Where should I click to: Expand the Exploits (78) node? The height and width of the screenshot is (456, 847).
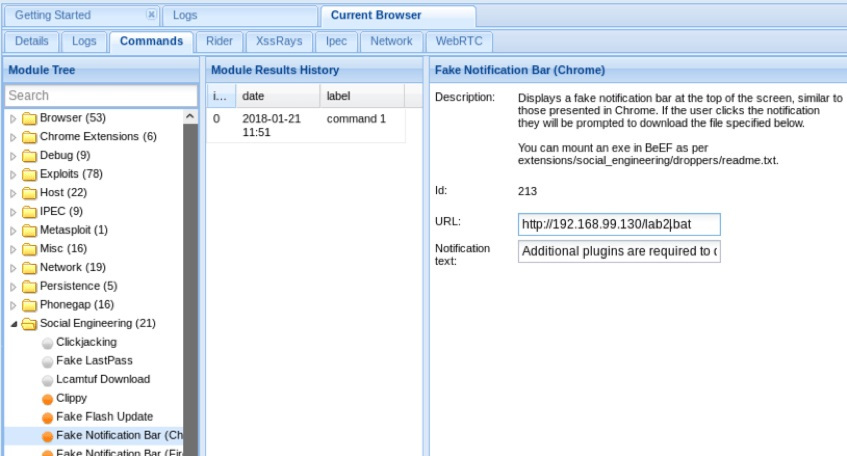pyautogui.click(x=13, y=175)
